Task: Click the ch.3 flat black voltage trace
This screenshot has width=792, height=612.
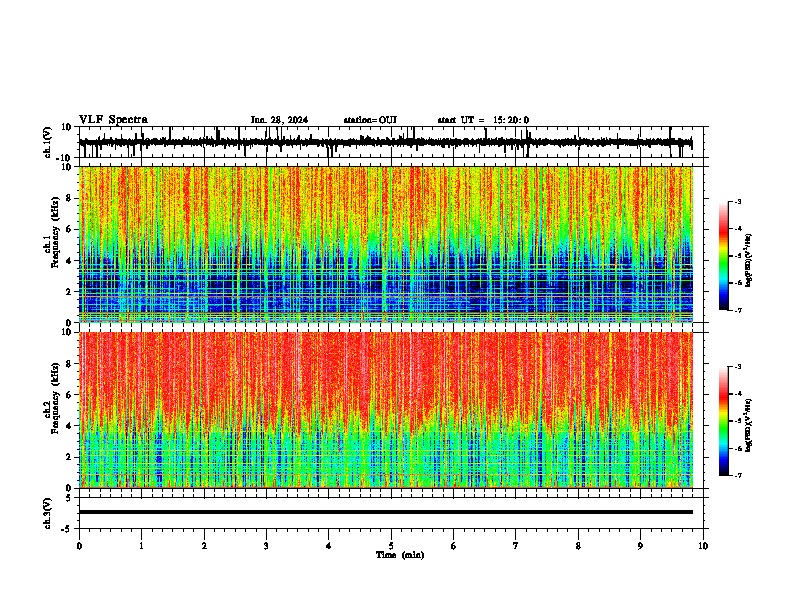Action: pyautogui.click(x=386, y=512)
